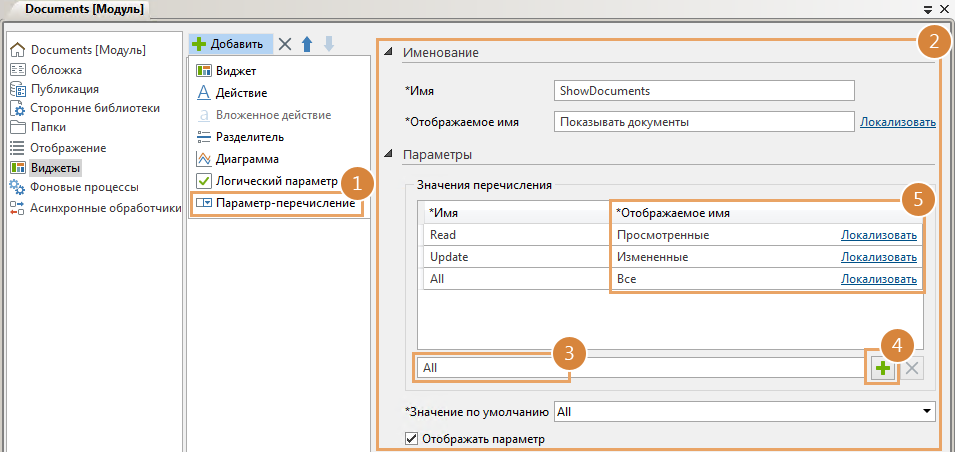Select Разделитель item in element list
This screenshot has height=452, width=955.
pyautogui.click(x=250, y=137)
